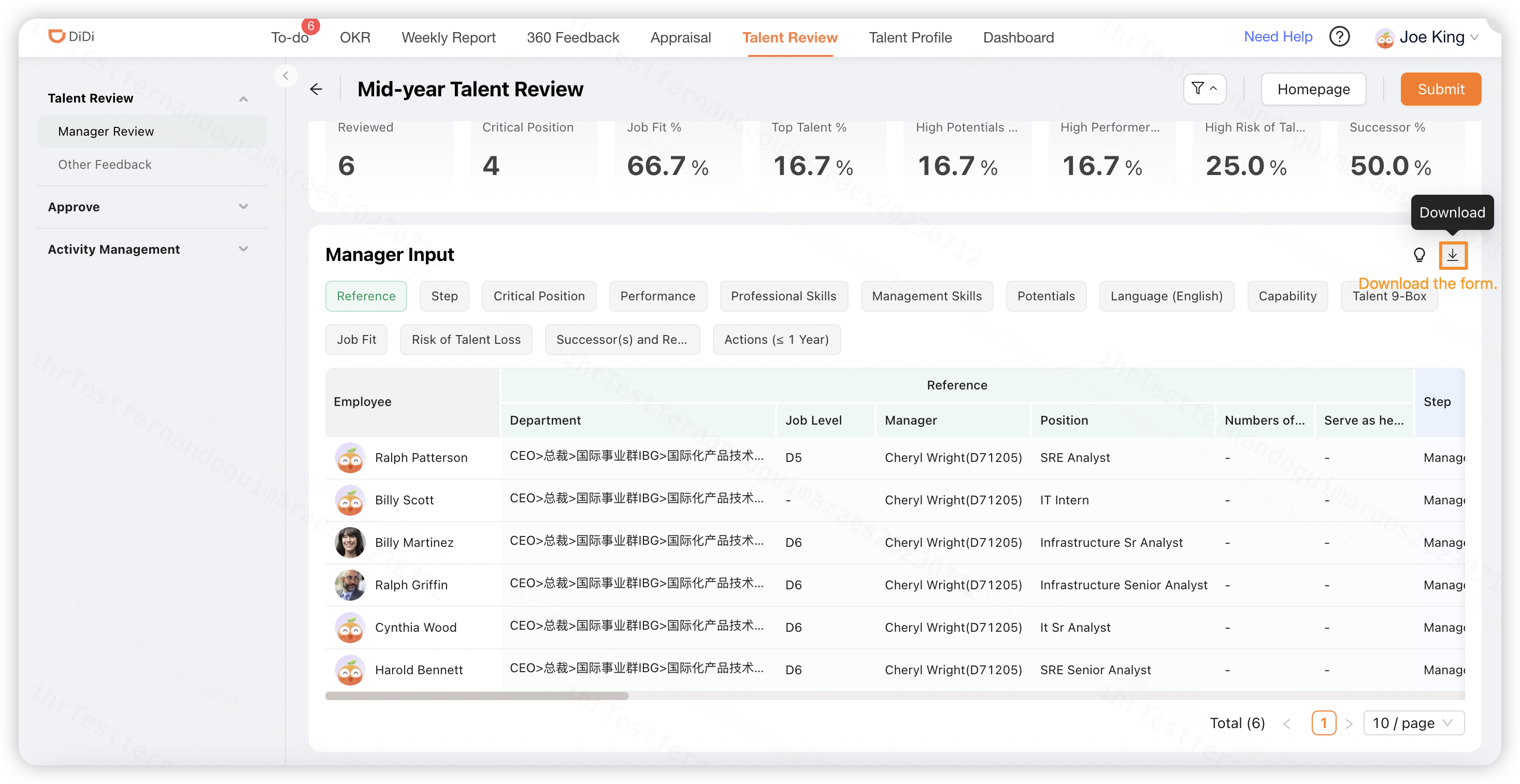Collapse the Talent Review sidebar section
The image size is (1520, 784).
point(243,98)
